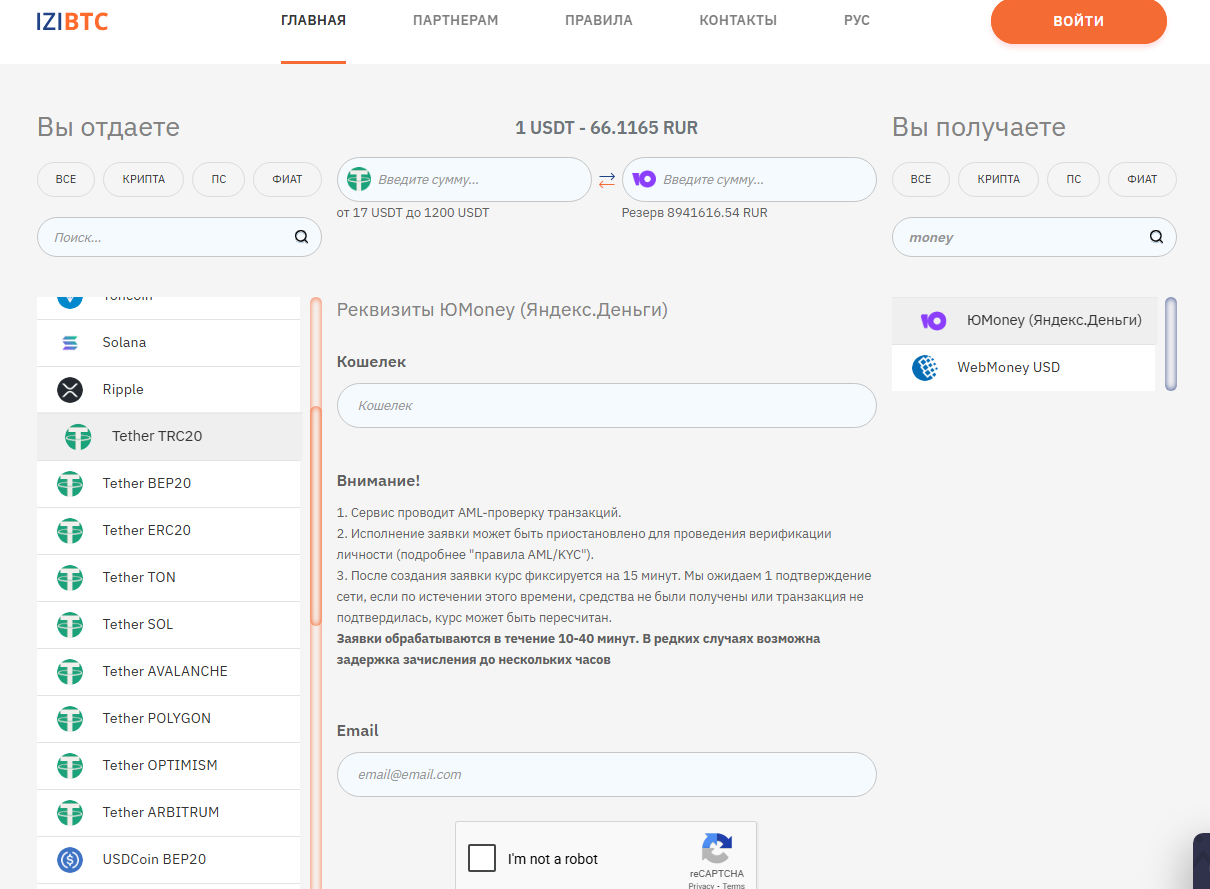Open the ПАРТНЕРАМ menu item
The height and width of the screenshot is (889, 1210).
(455, 20)
